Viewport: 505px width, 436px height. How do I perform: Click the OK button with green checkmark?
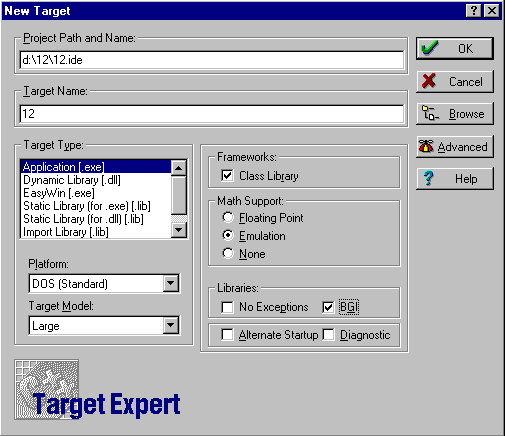pyautogui.click(x=455, y=49)
